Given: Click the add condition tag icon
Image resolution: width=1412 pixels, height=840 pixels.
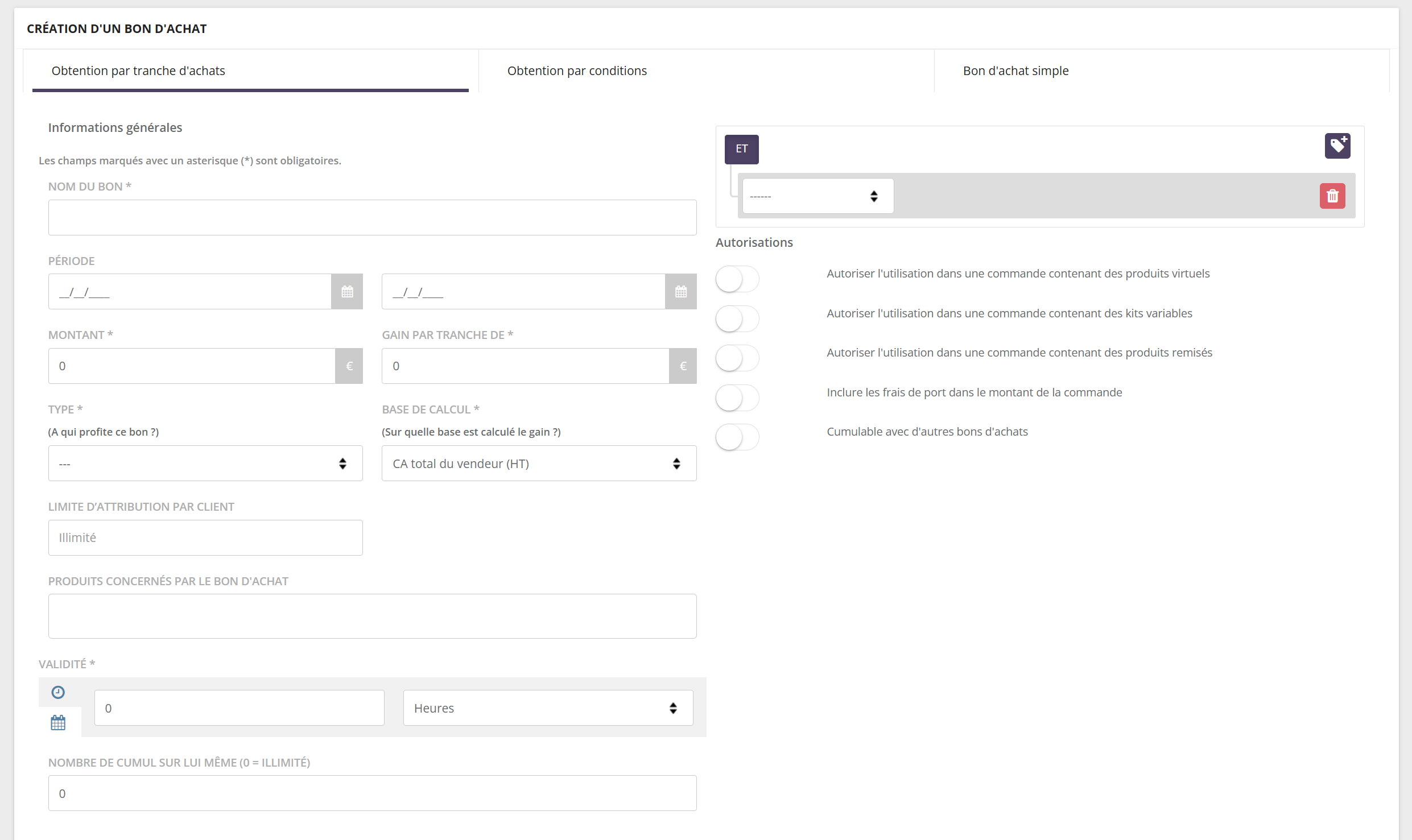Looking at the screenshot, I should click(1337, 146).
